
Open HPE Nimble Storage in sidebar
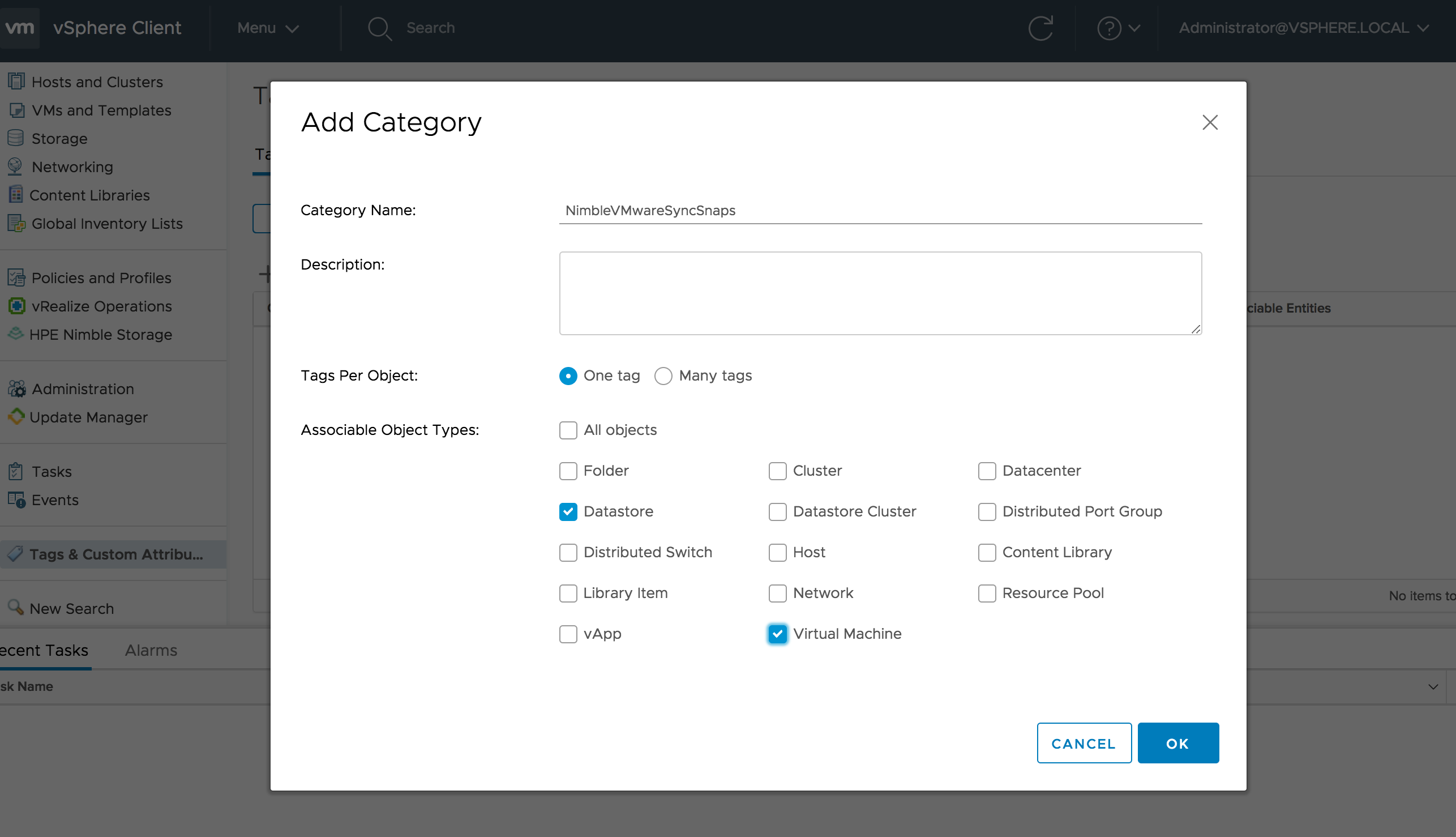pyautogui.click(x=101, y=335)
